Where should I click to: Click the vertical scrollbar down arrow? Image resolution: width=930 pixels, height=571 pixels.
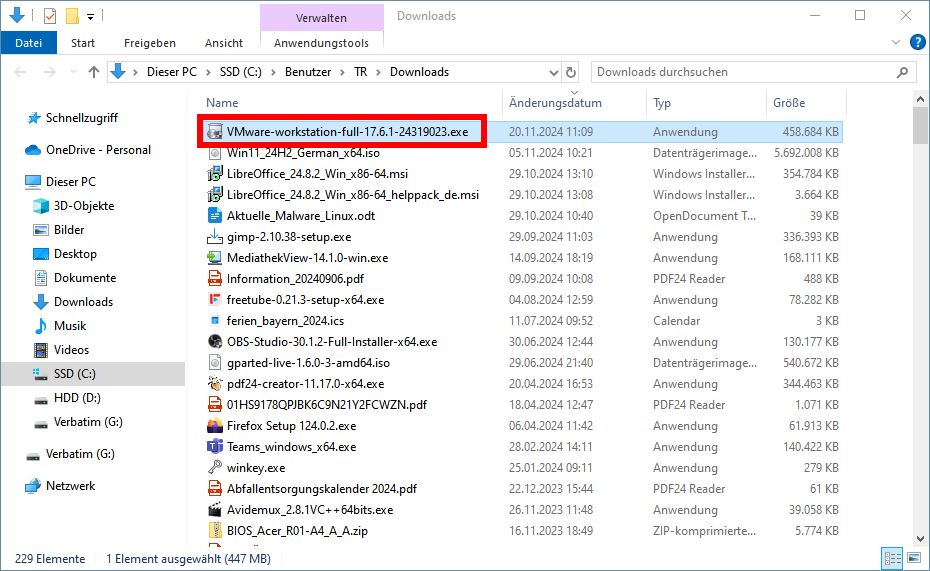tap(920, 539)
